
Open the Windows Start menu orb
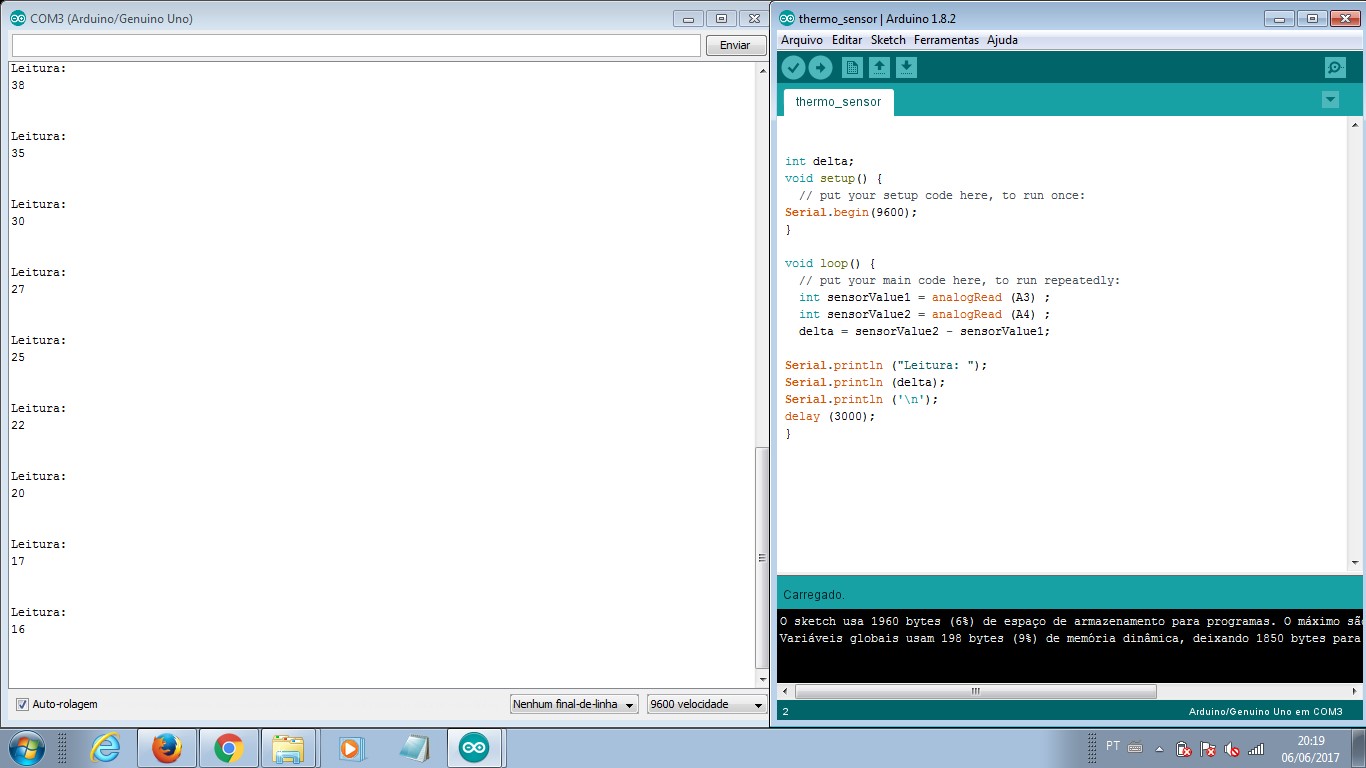point(26,747)
